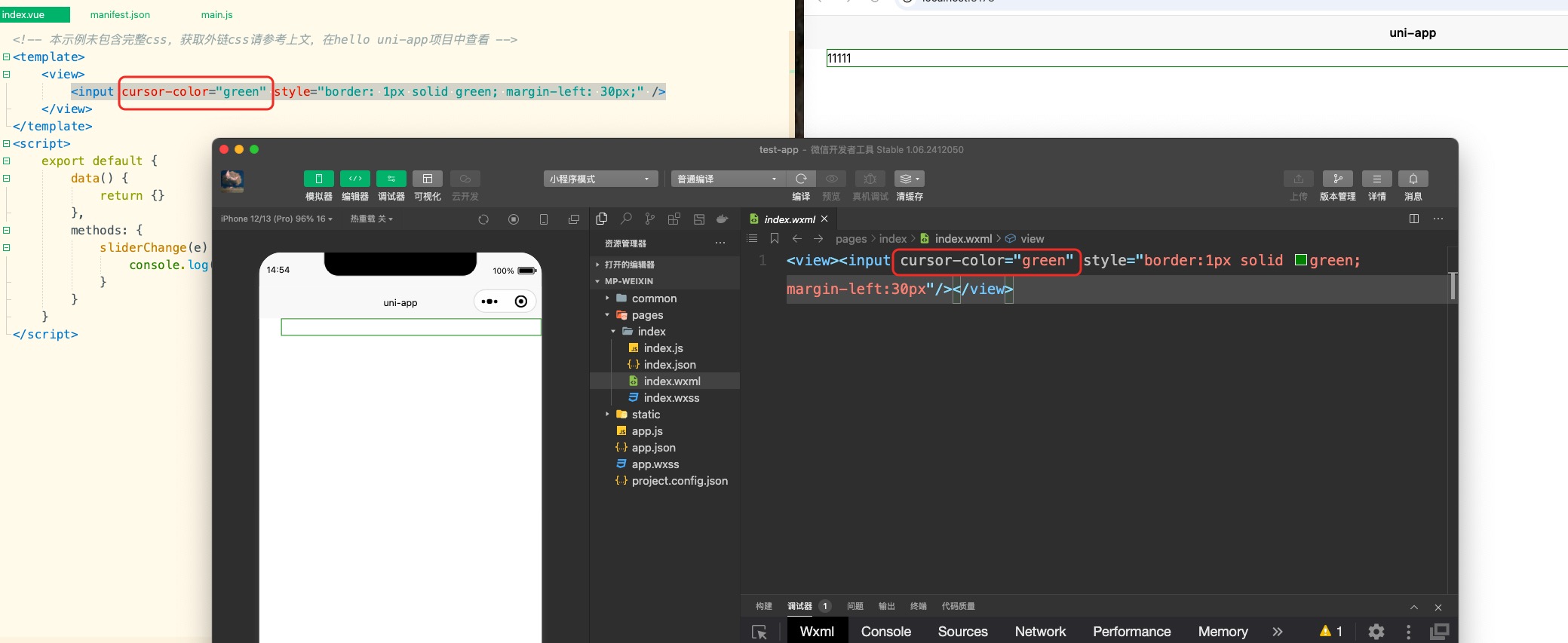Click the bookmark icon in breadcrumb bar
1568x643 pixels.
pyautogui.click(x=775, y=238)
